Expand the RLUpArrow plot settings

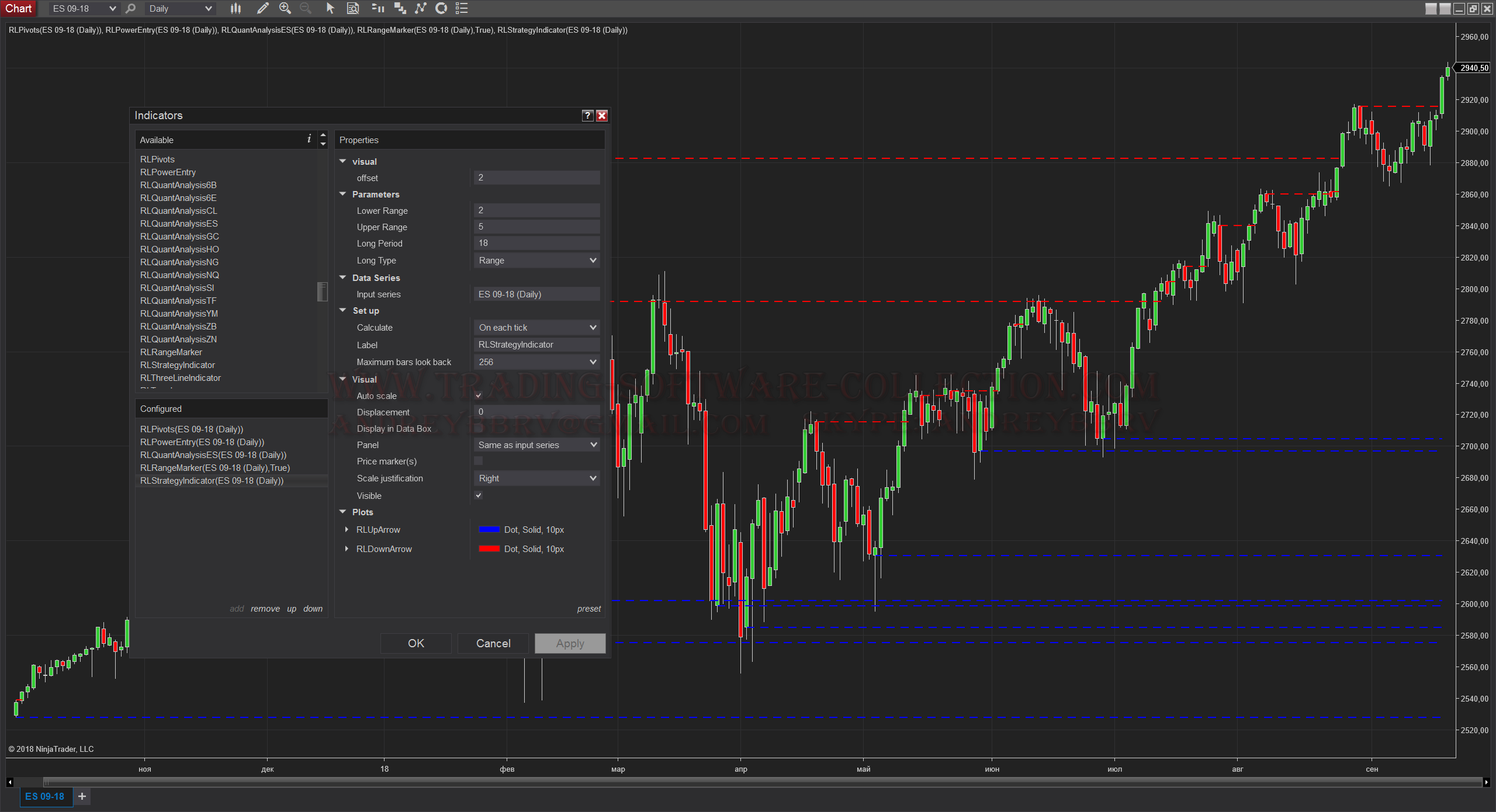coord(347,529)
